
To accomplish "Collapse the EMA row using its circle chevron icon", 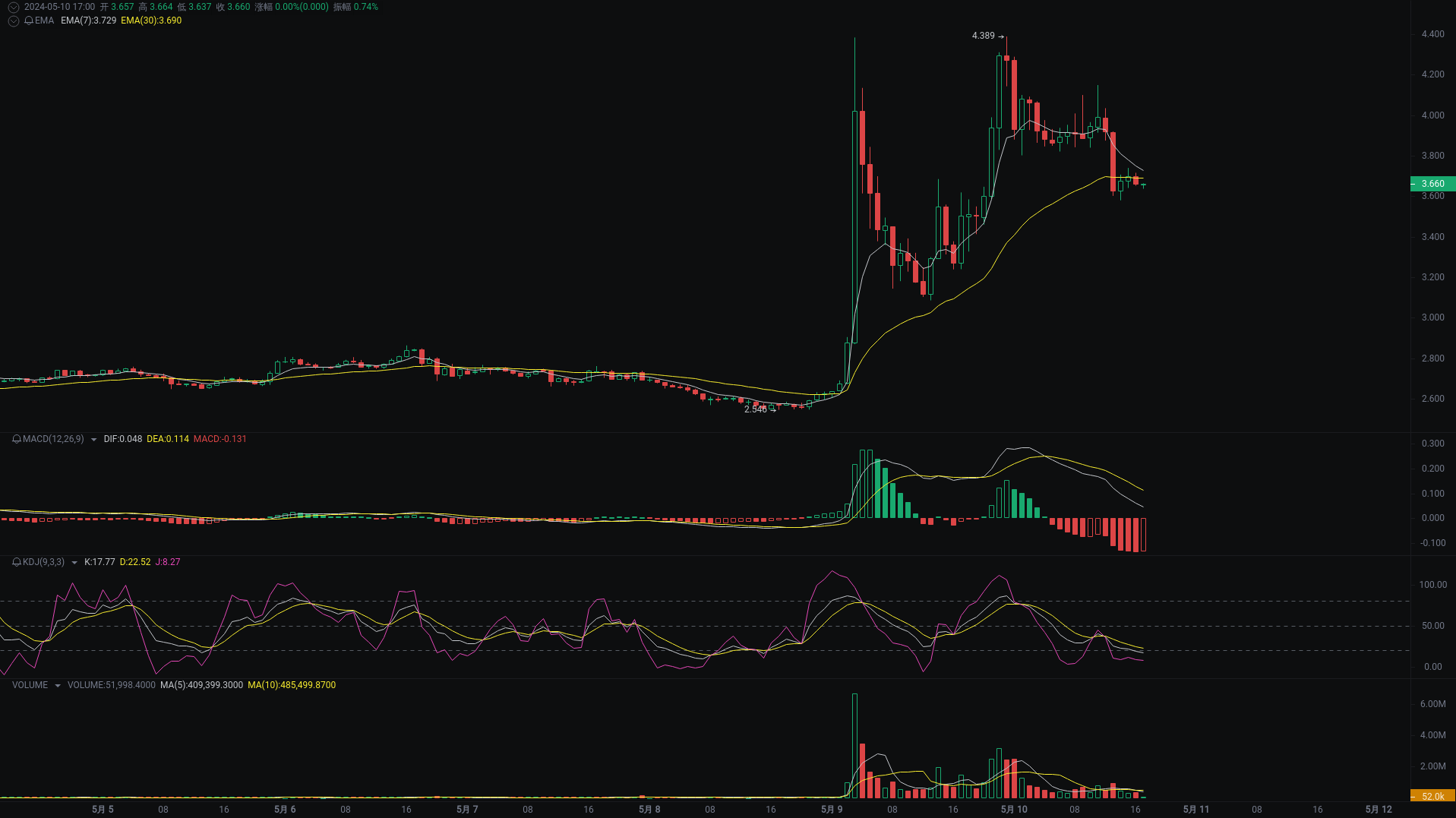I will tap(12, 21).
